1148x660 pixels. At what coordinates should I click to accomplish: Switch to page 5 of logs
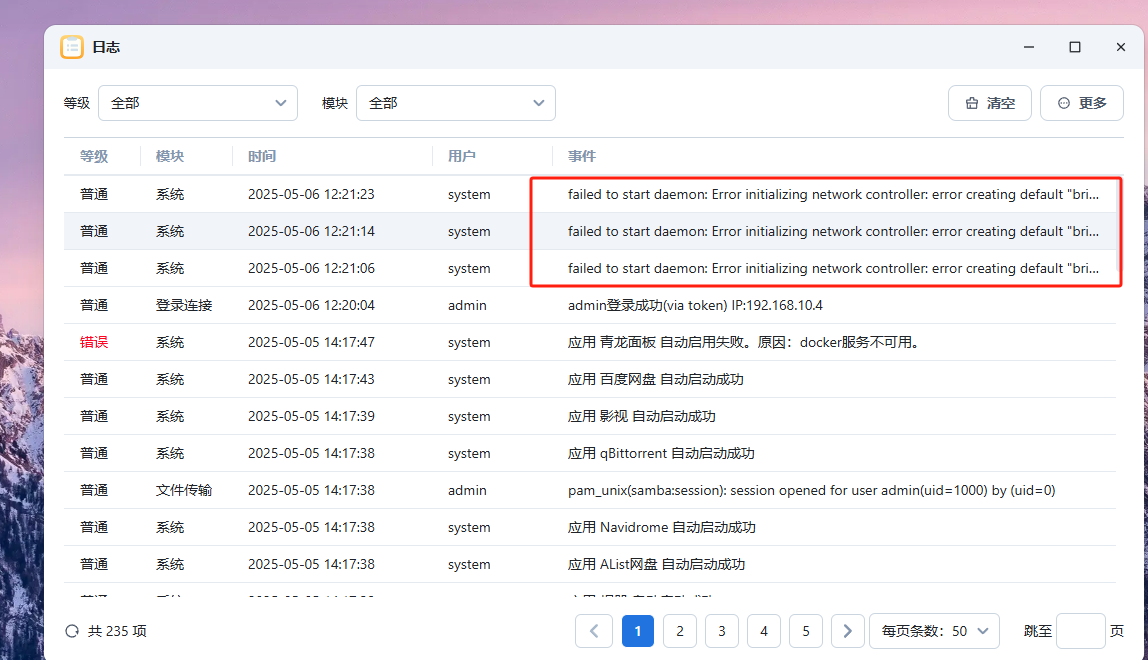click(x=806, y=631)
